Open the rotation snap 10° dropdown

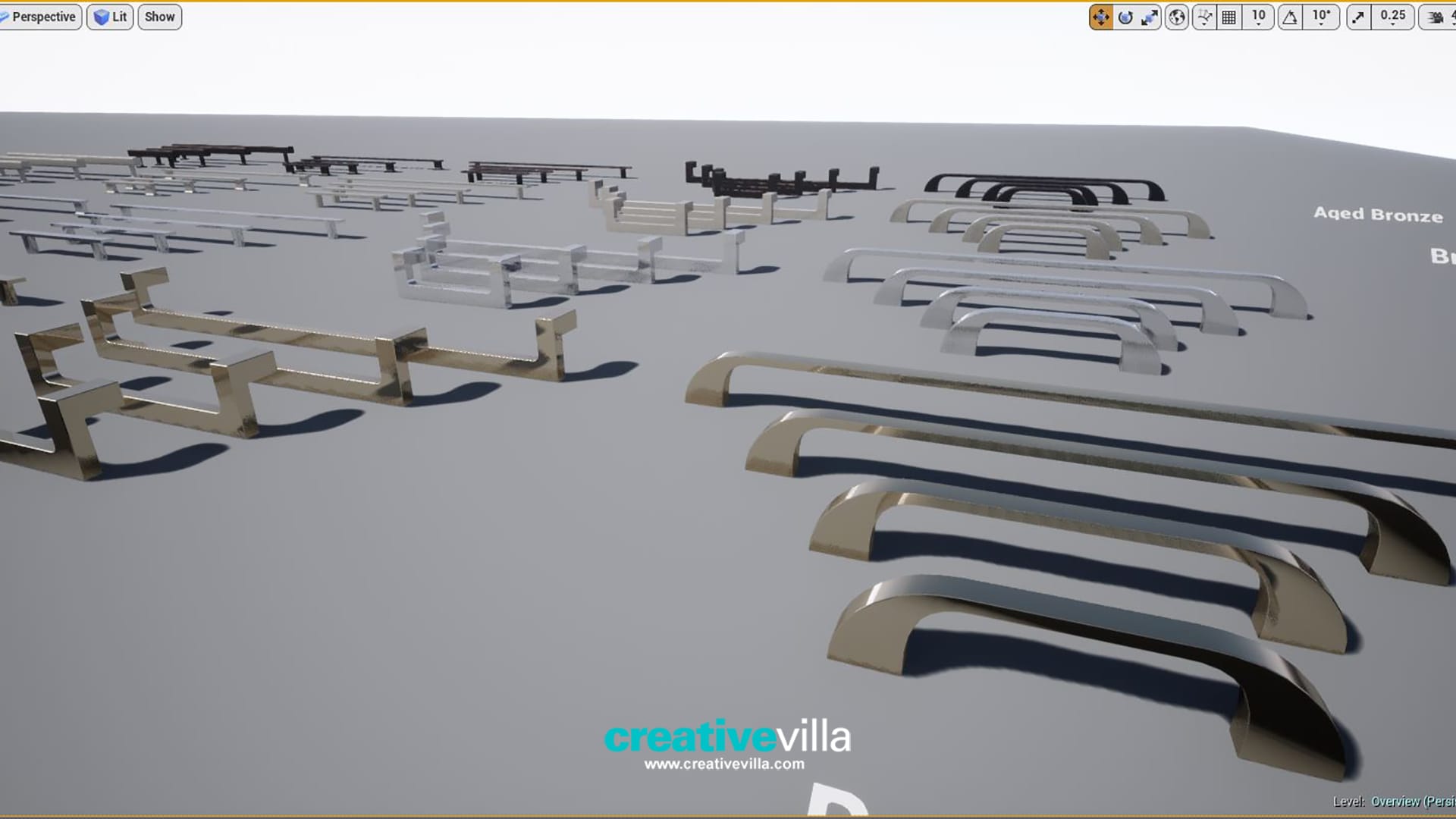[x=1321, y=17]
